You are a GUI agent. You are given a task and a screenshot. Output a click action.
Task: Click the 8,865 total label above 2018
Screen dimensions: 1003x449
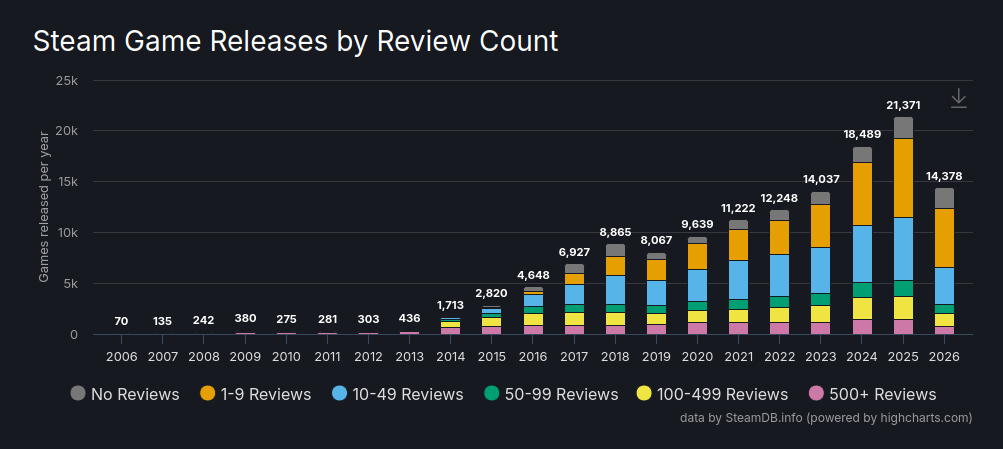(x=615, y=232)
